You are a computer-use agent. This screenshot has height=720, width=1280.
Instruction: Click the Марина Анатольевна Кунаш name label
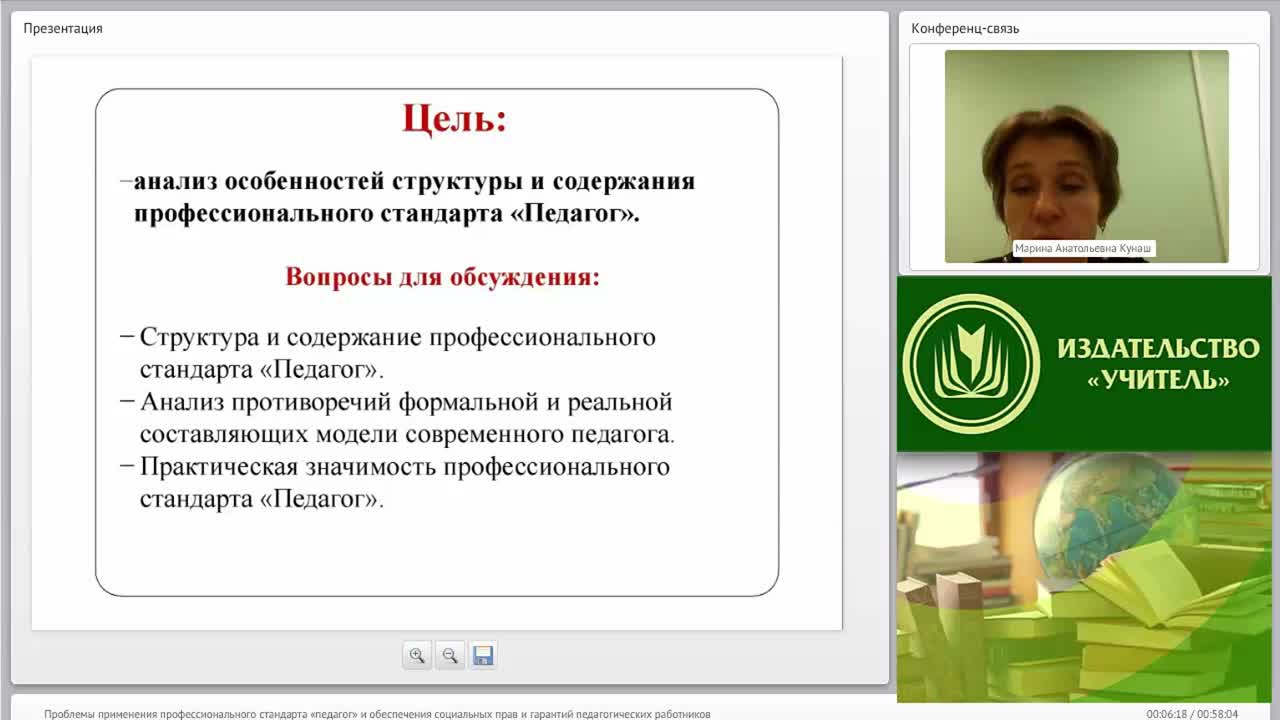pyautogui.click(x=1084, y=248)
